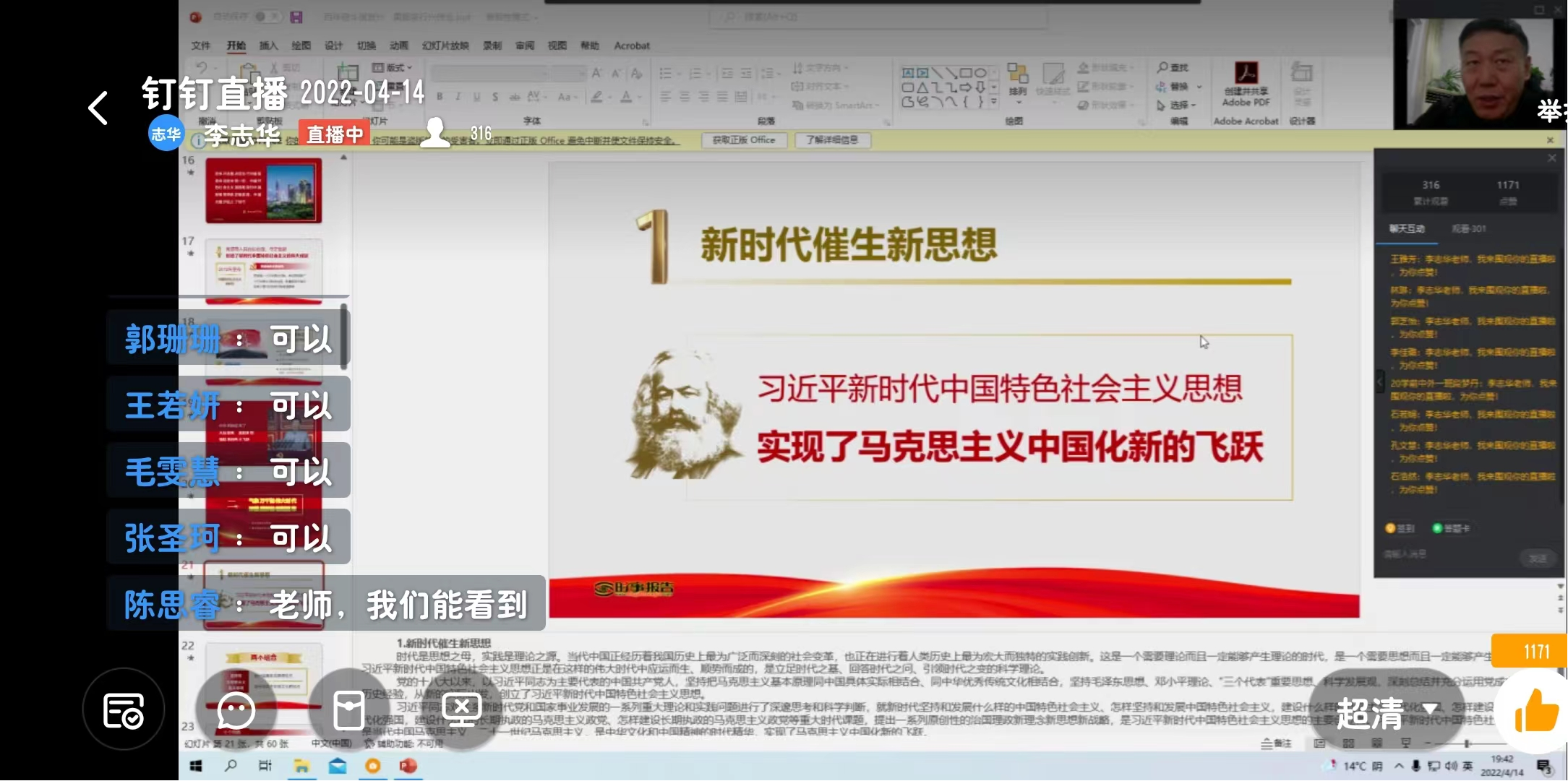Tap the red envelope gift icon
Viewport: 1568px width, 781px height.
point(348,711)
